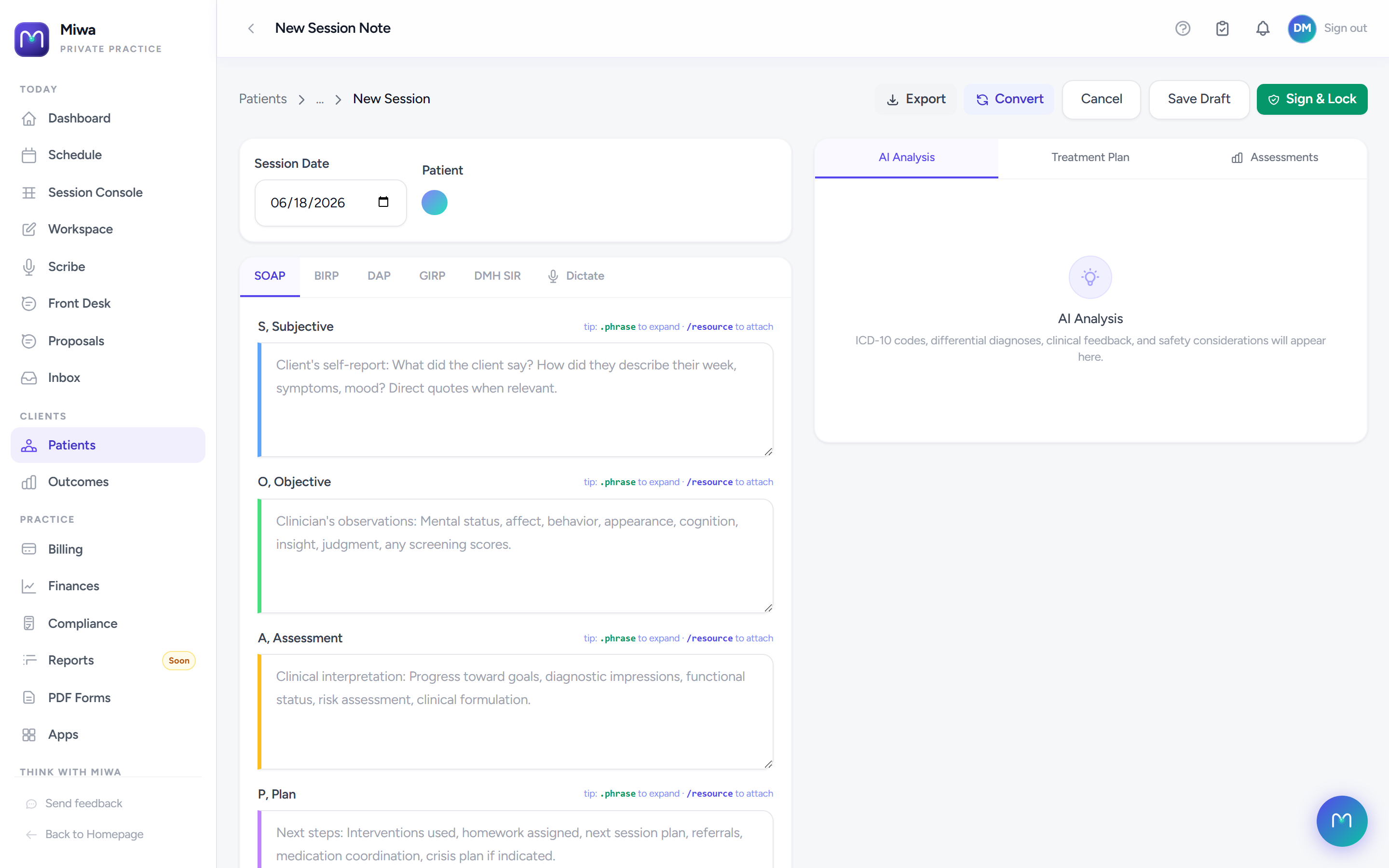Click the Subjective textarea resize handle
Image resolution: width=1389 pixels, height=868 pixels.
point(768,452)
